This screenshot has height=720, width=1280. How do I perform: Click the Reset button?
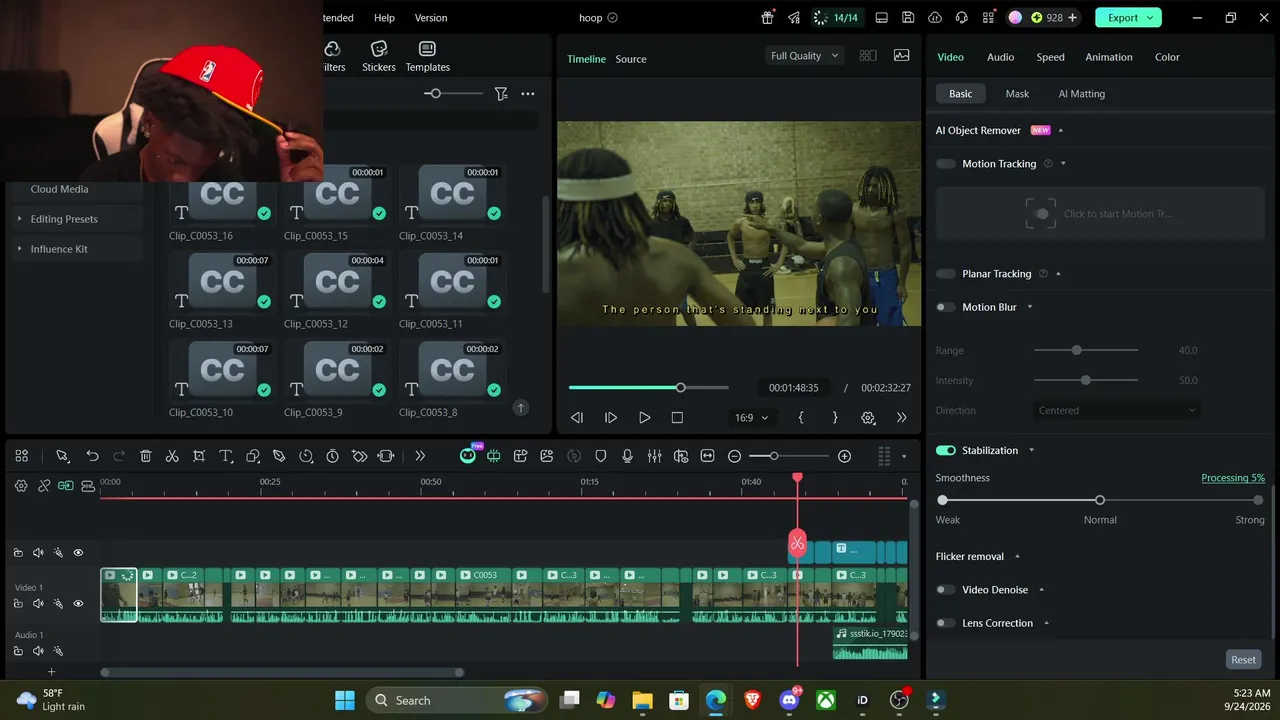pyautogui.click(x=1243, y=660)
